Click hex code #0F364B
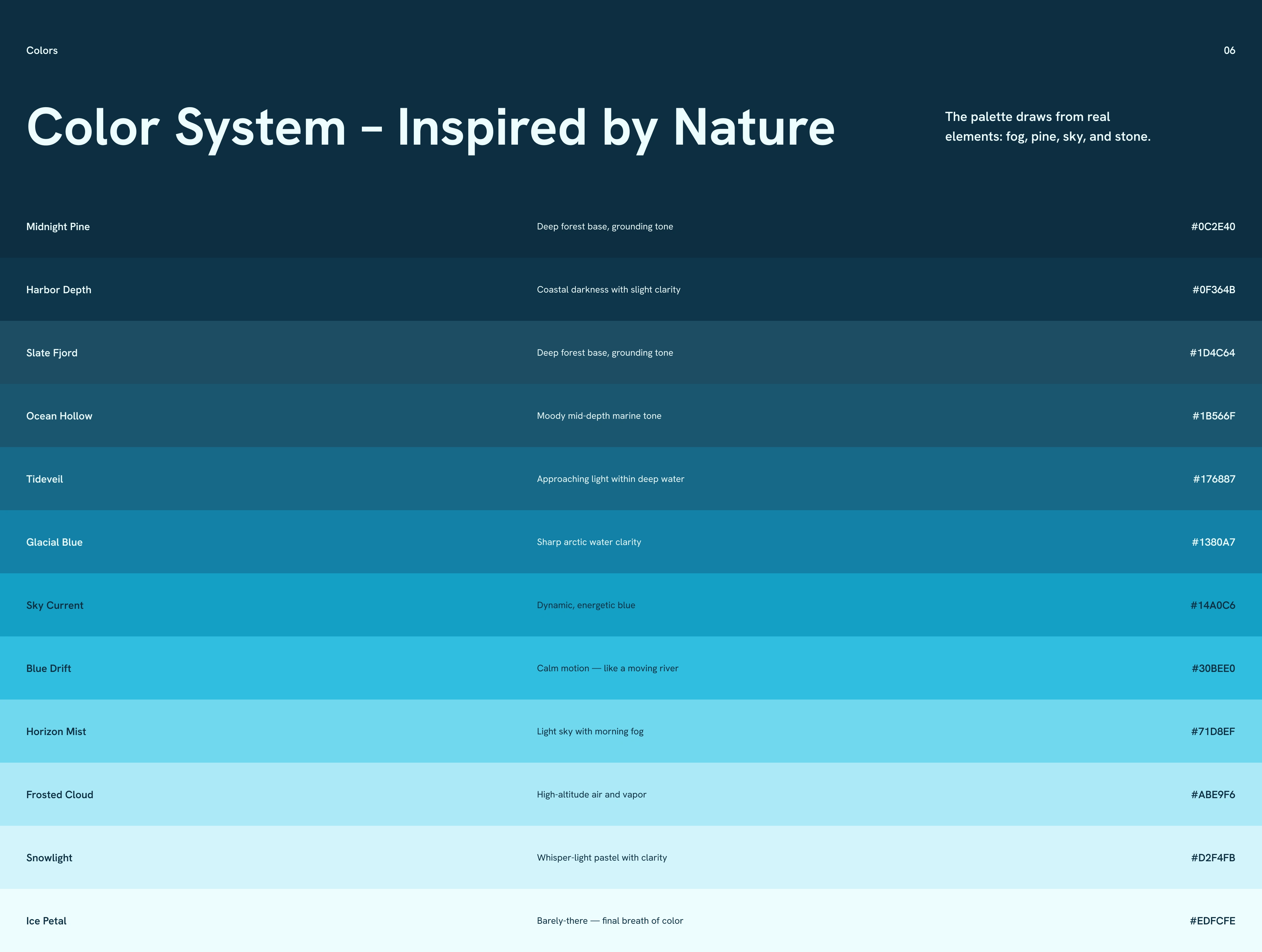 point(1213,290)
